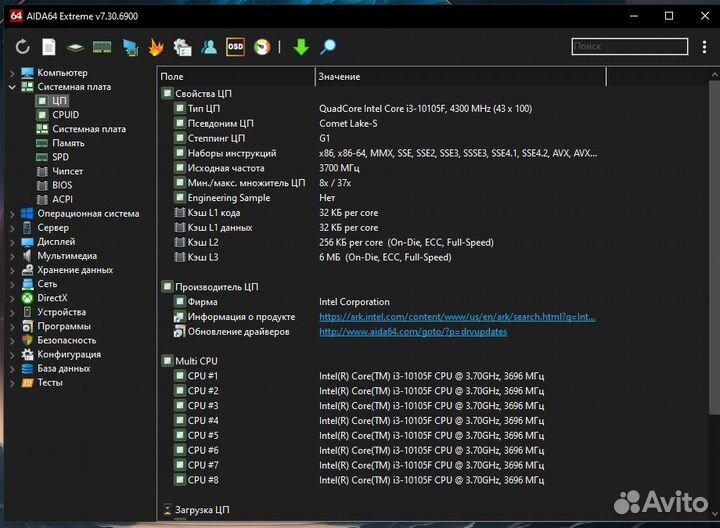Click the Поиск search field
720x528 pixels.
[x=629, y=46]
